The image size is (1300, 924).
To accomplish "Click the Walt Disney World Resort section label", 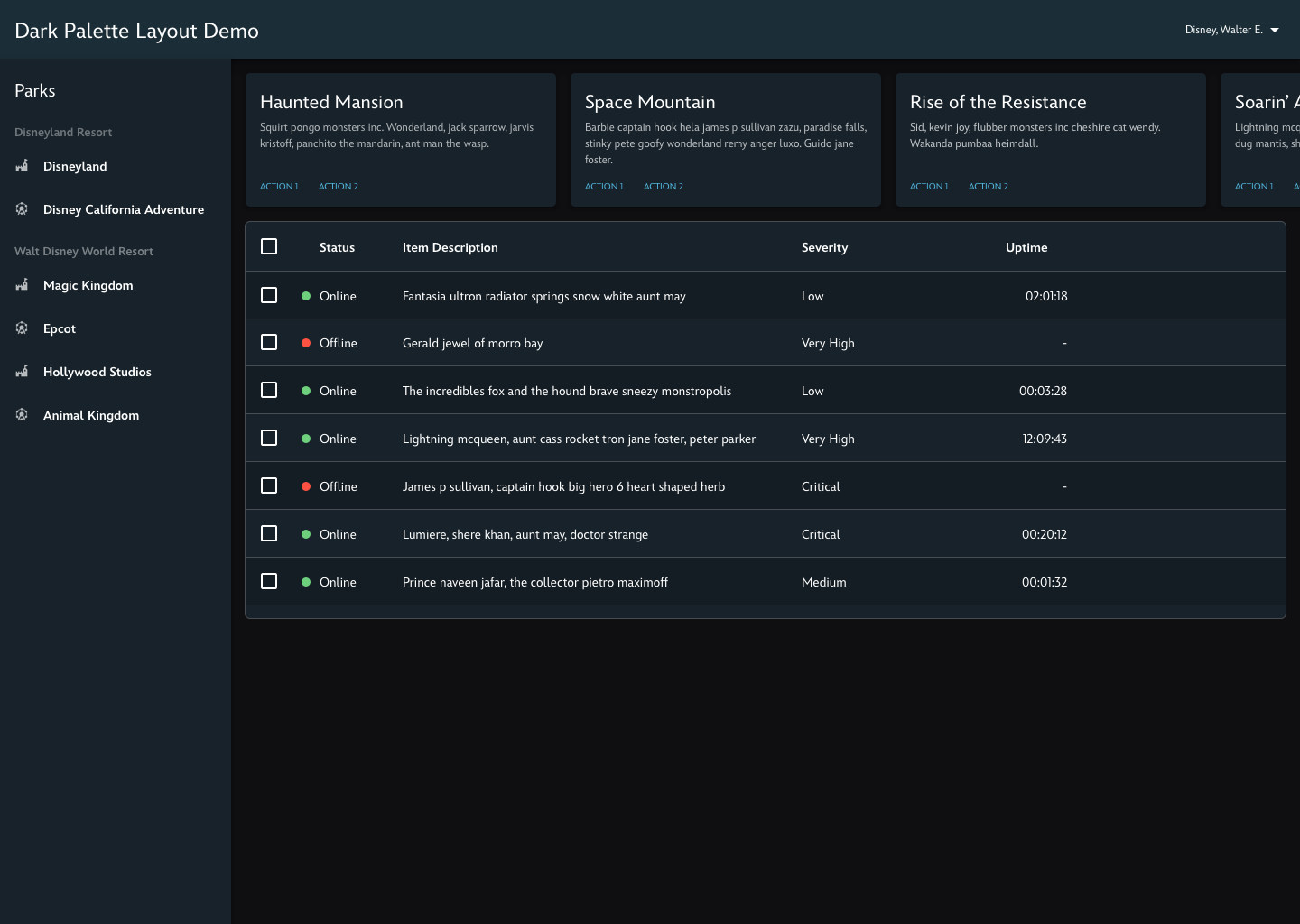I will tap(84, 251).
